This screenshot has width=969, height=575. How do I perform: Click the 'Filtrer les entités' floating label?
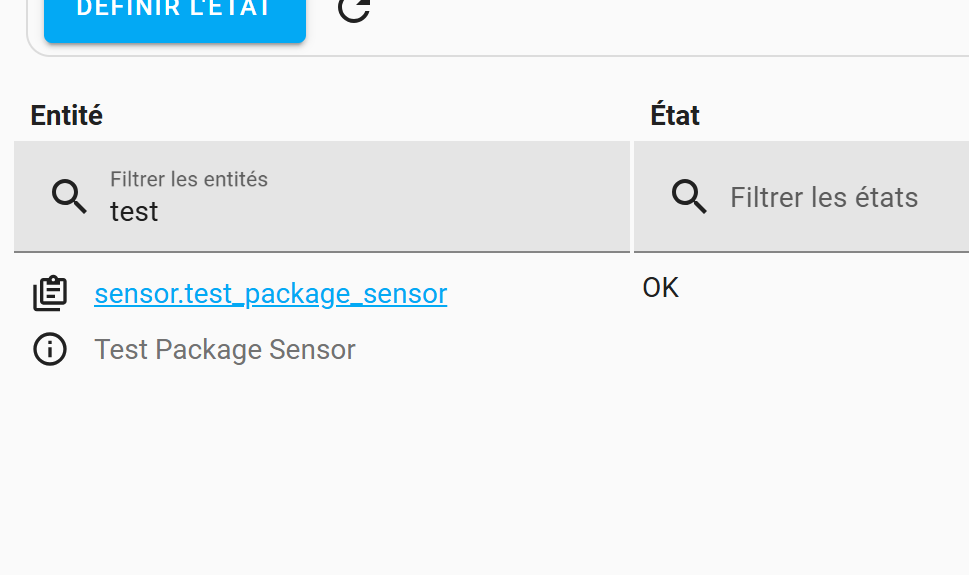tap(189, 179)
